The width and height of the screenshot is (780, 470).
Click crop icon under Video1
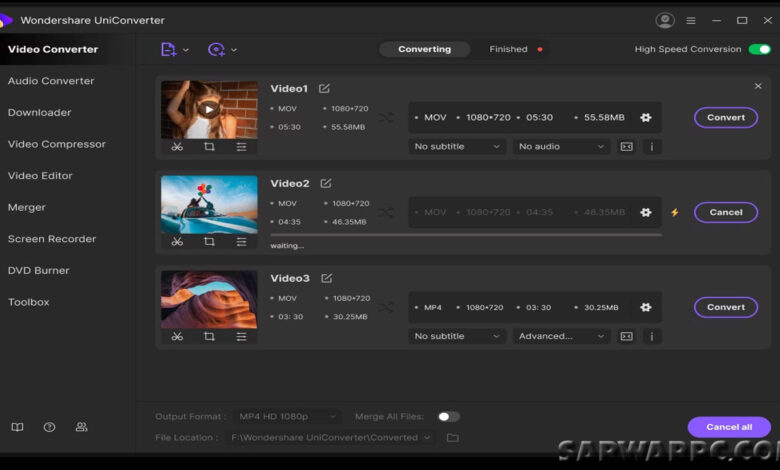pos(209,147)
